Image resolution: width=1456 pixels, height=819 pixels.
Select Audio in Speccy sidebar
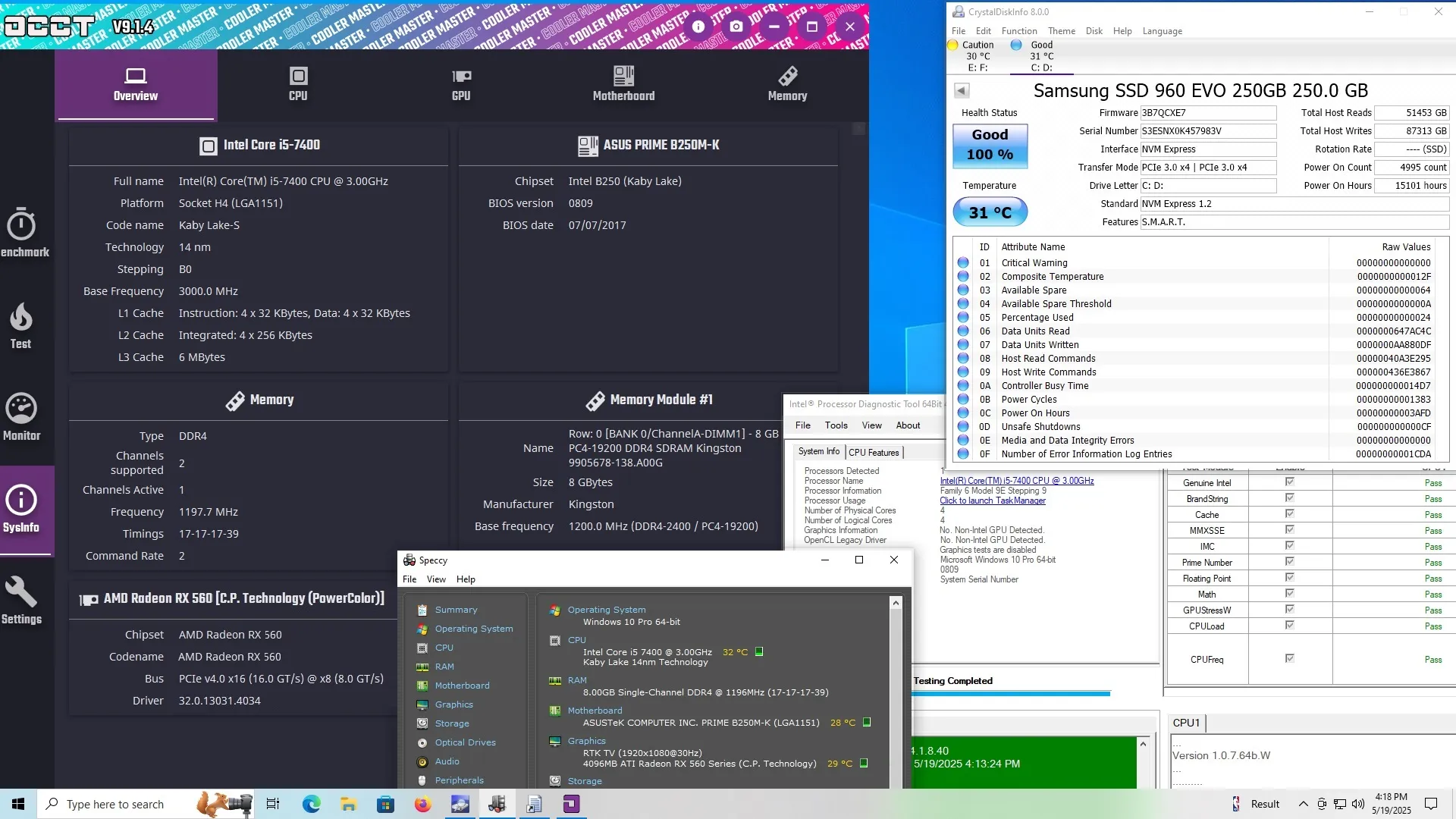pyautogui.click(x=447, y=761)
